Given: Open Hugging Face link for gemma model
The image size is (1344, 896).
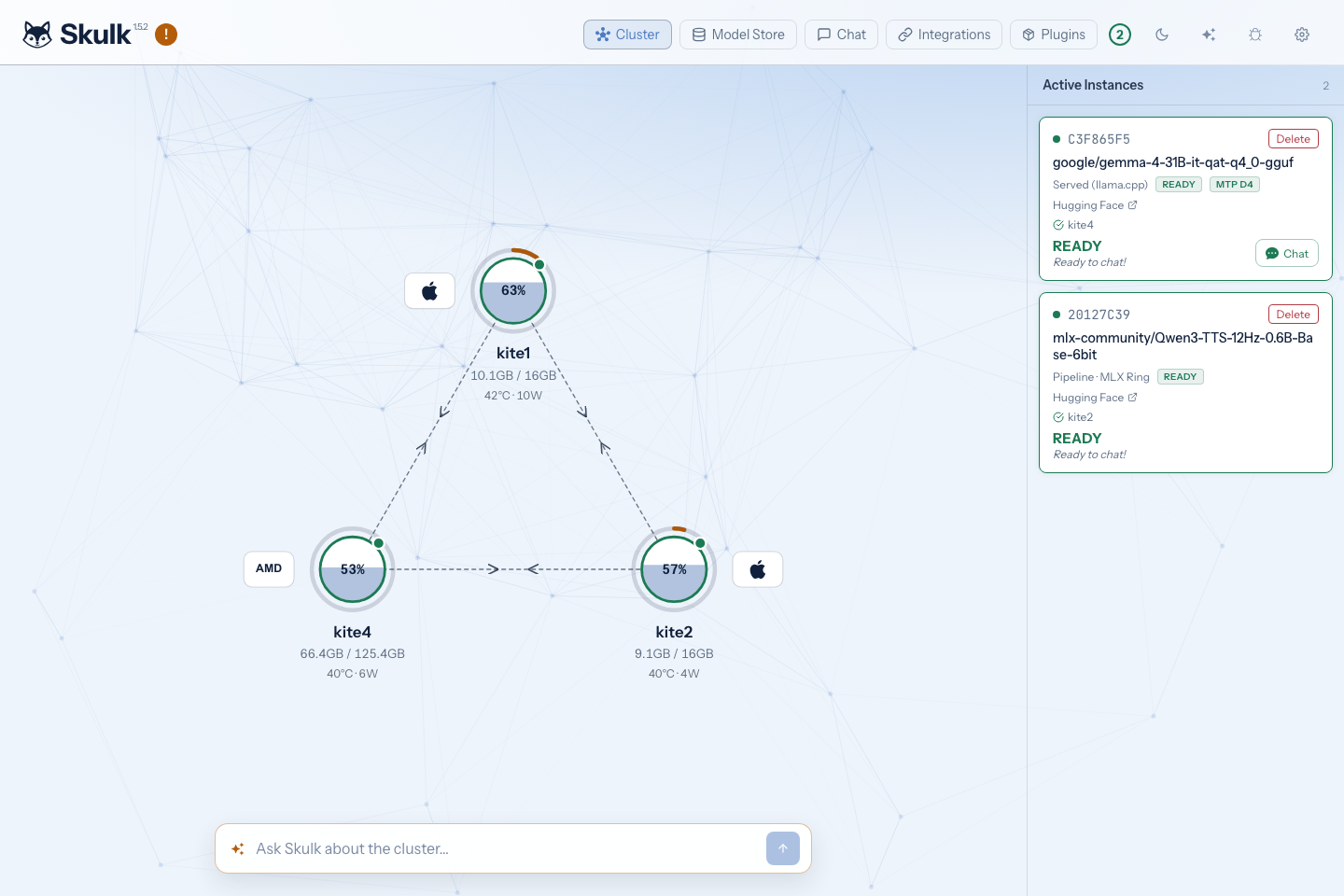Looking at the screenshot, I should pyautogui.click(x=1095, y=205).
